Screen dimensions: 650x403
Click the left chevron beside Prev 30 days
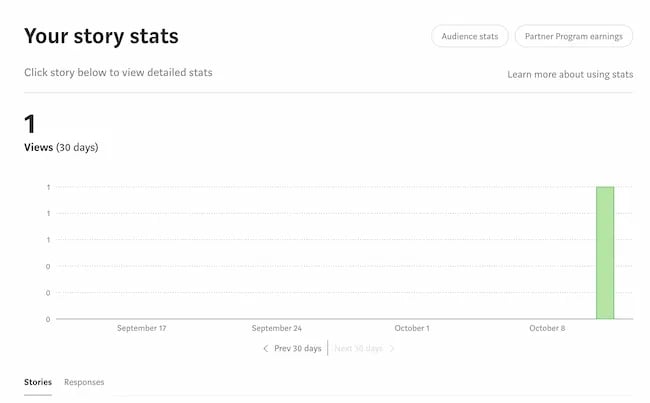click(x=266, y=349)
